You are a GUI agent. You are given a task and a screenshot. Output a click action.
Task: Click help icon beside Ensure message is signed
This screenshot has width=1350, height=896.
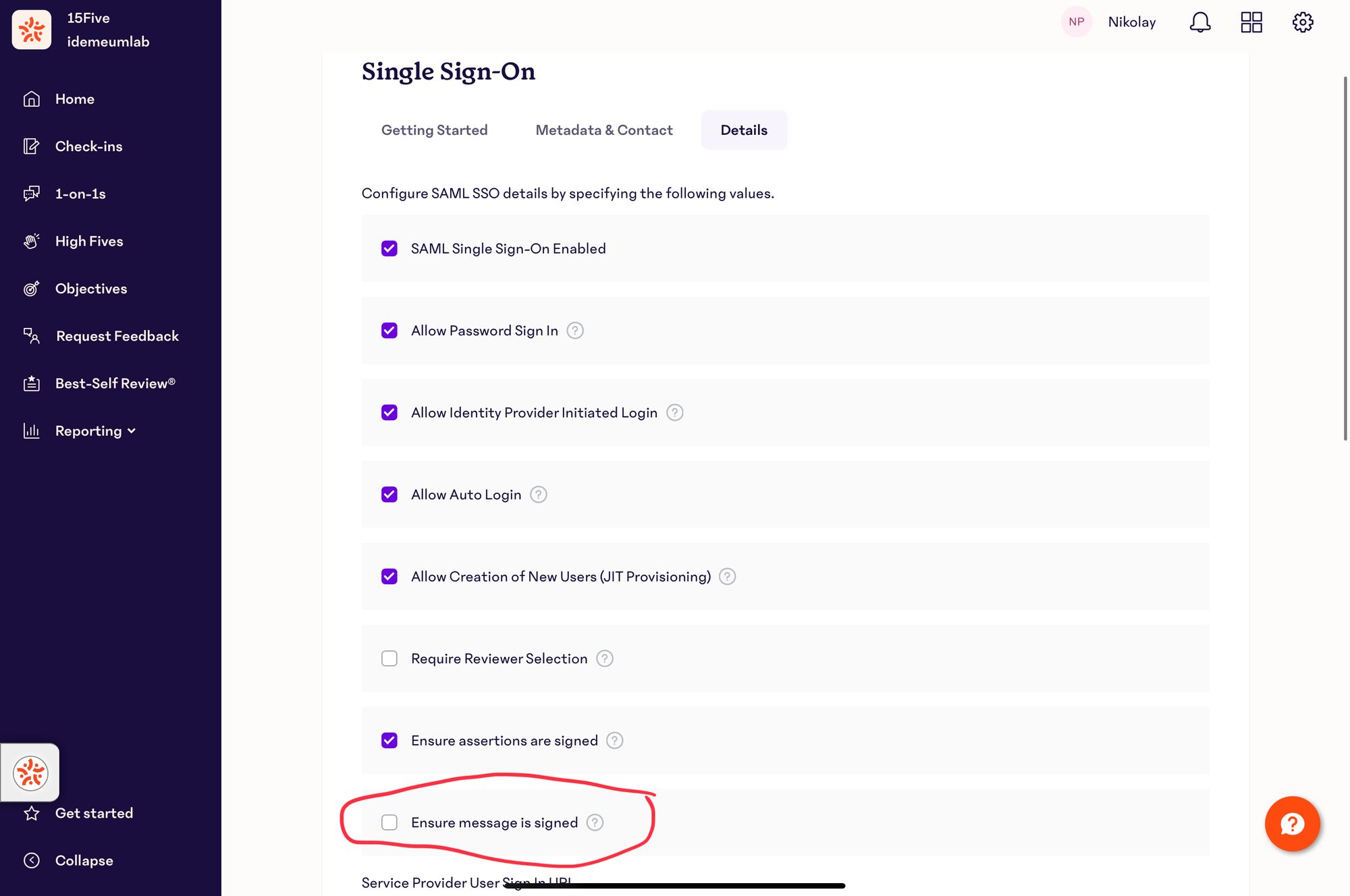pyautogui.click(x=595, y=822)
